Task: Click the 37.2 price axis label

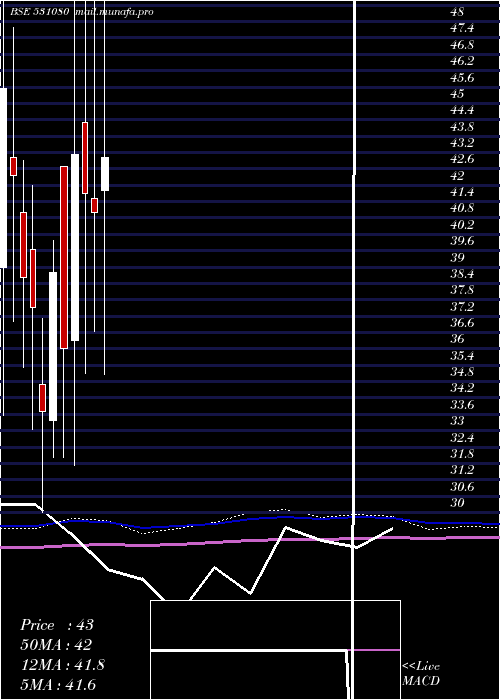Action: (x=462, y=307)
